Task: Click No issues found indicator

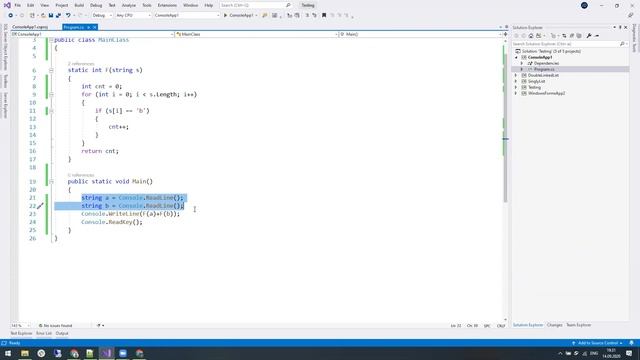Action: coord(56,326)
